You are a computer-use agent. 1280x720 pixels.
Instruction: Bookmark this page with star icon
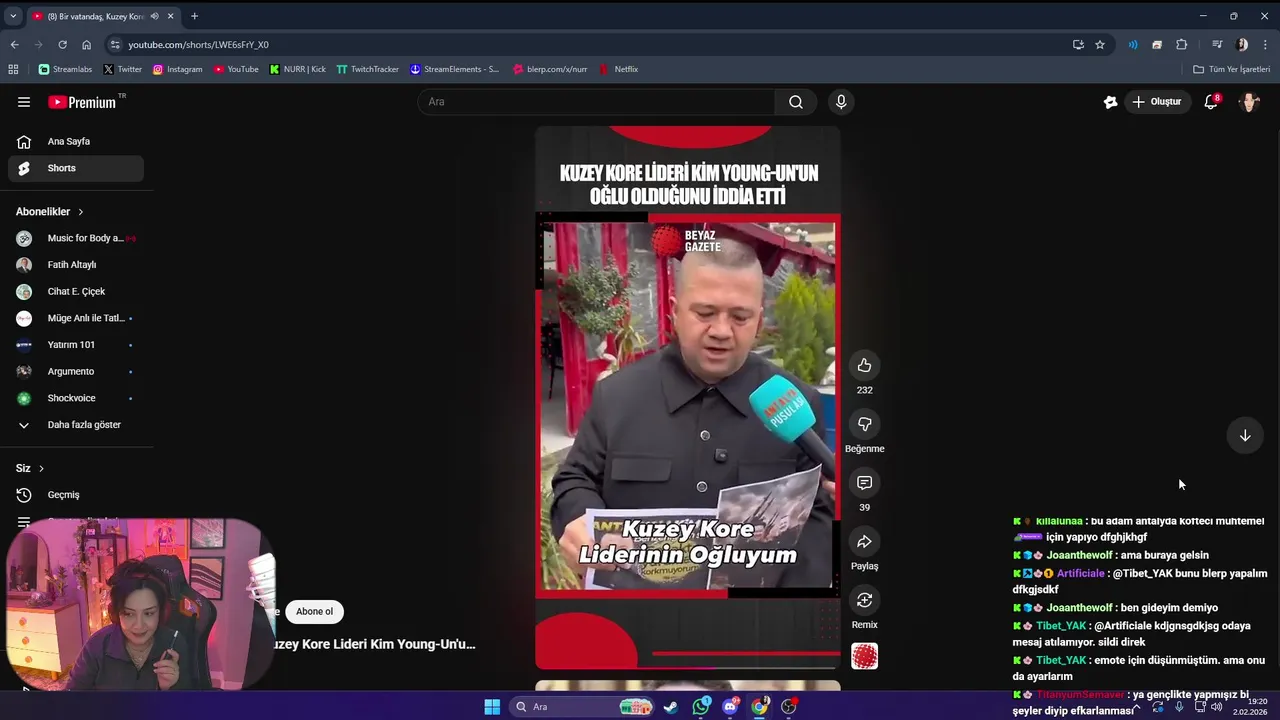coord(1100,44)
